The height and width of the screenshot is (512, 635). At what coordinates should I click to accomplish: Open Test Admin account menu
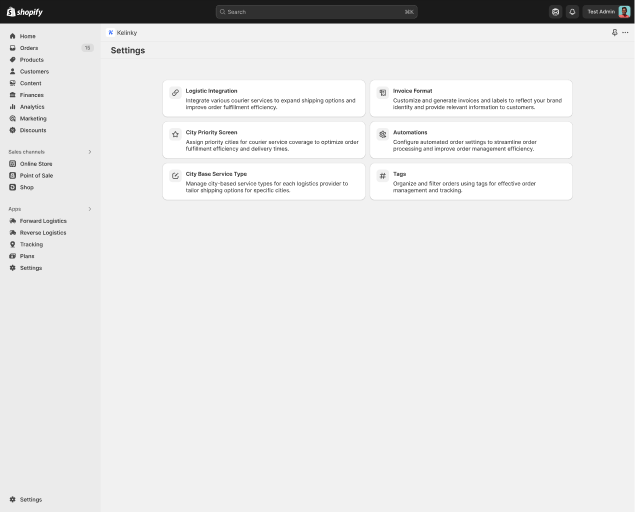[608, 12]
